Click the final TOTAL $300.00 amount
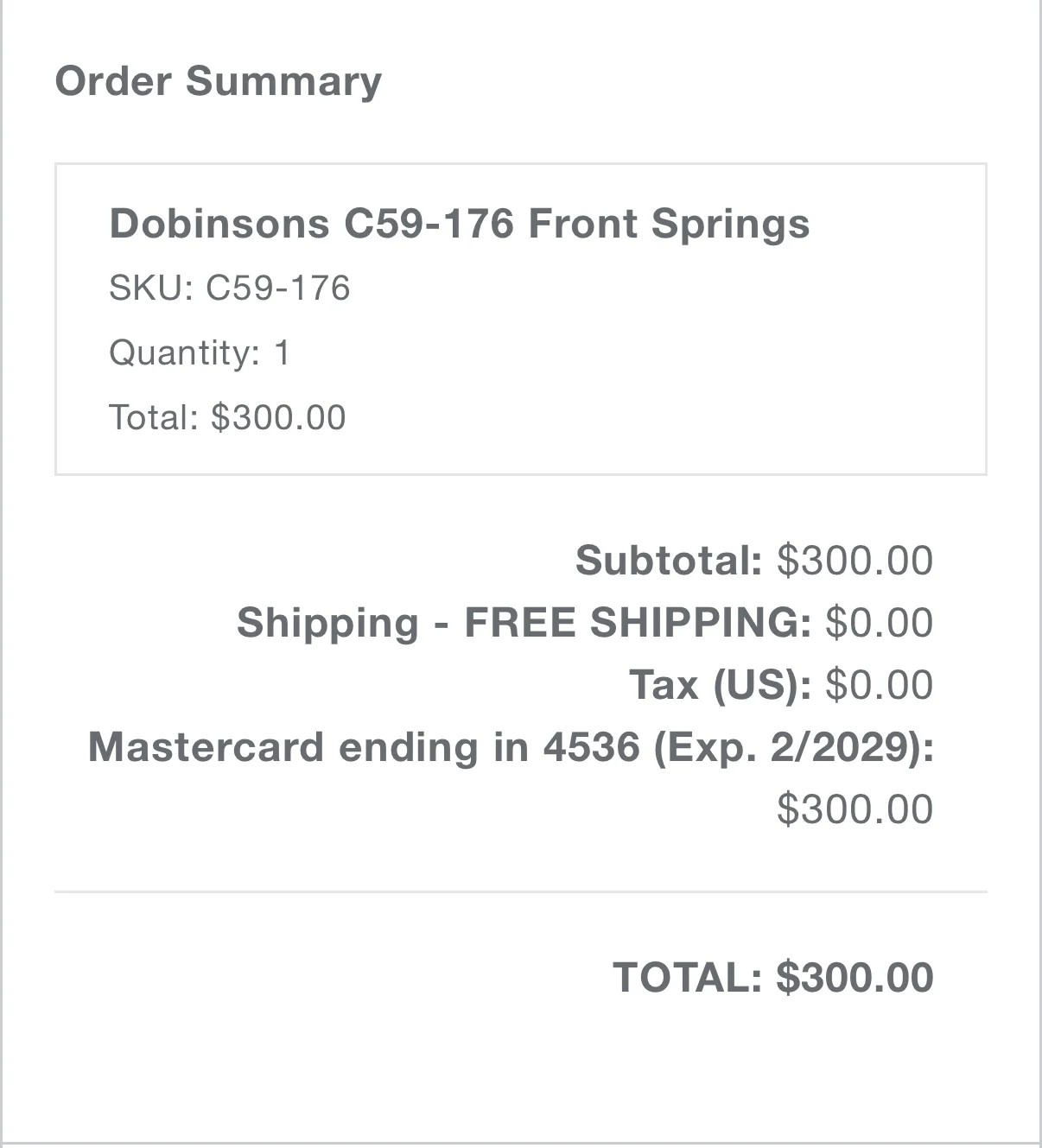Image resolution: width=1042 pixels, height=1148 pixels. 855,977
